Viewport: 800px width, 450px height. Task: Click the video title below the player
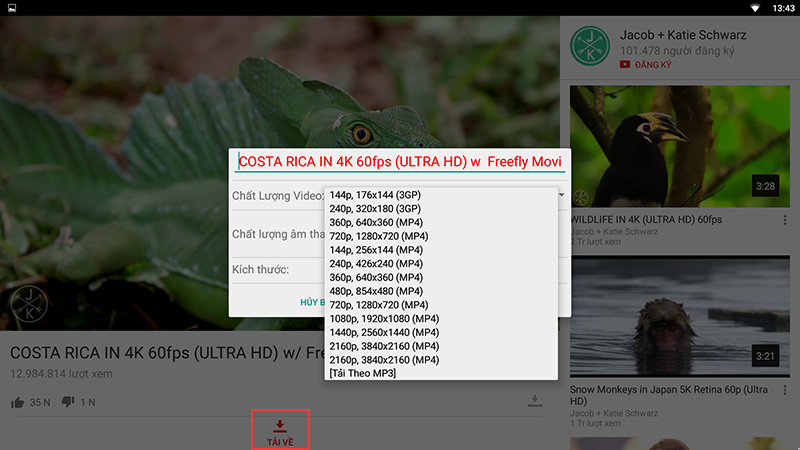pos(167,353)
